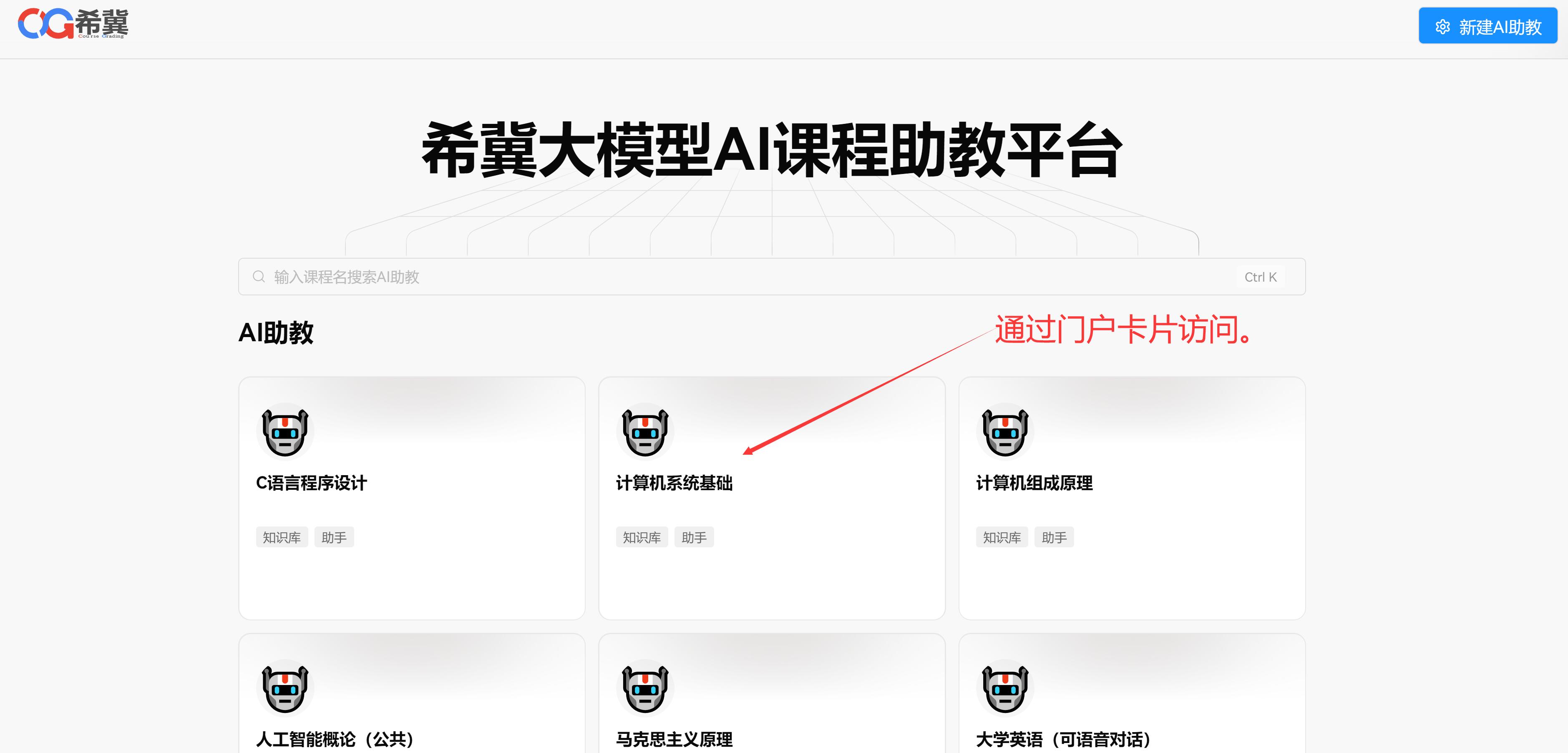Click robot avatar of 马克思主义原理 card
Viewport: 1568px width, 753px height.
pos(645,688)
